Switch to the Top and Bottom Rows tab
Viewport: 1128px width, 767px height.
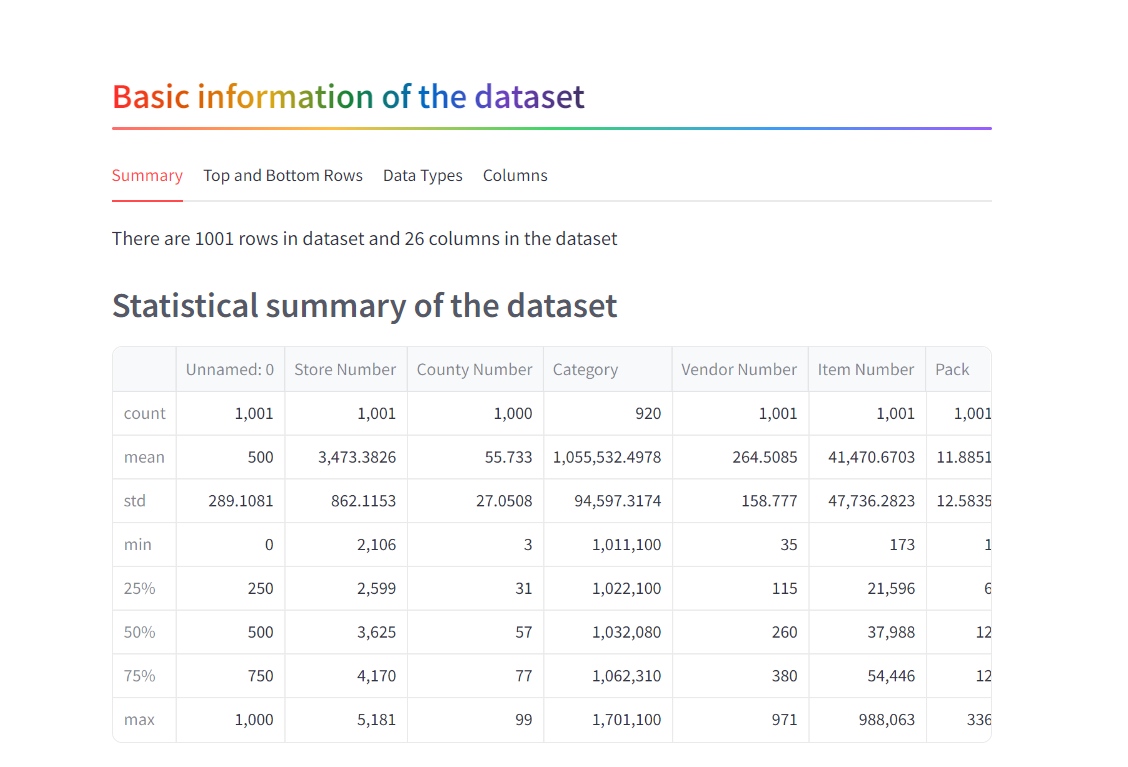(283, 175)
